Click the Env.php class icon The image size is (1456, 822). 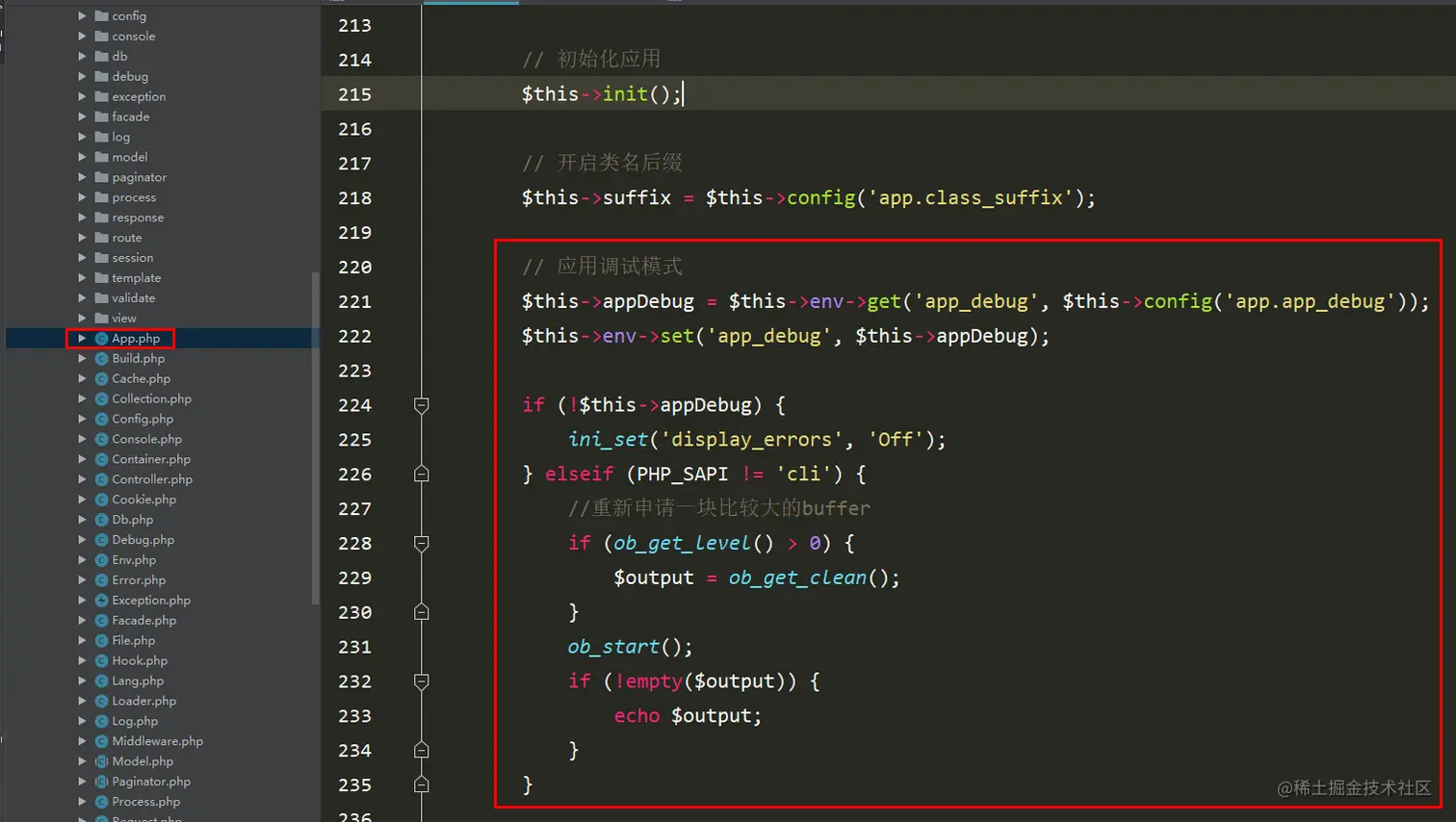pyautogui.click(x=101, y=560)
